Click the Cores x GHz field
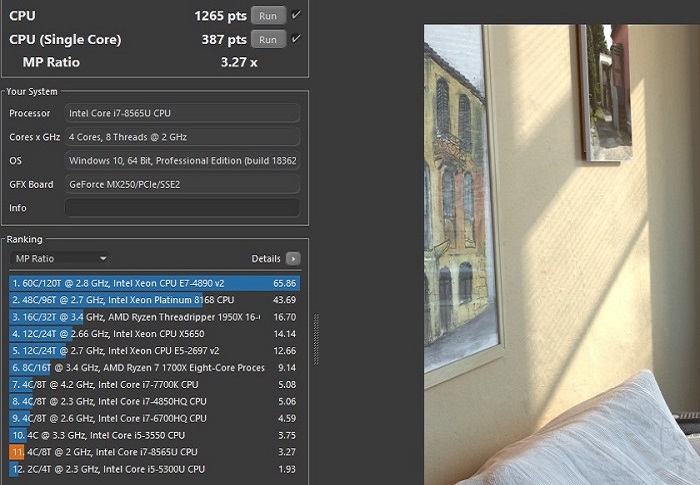This screenshot has height=485, width=700. (182, 137)
